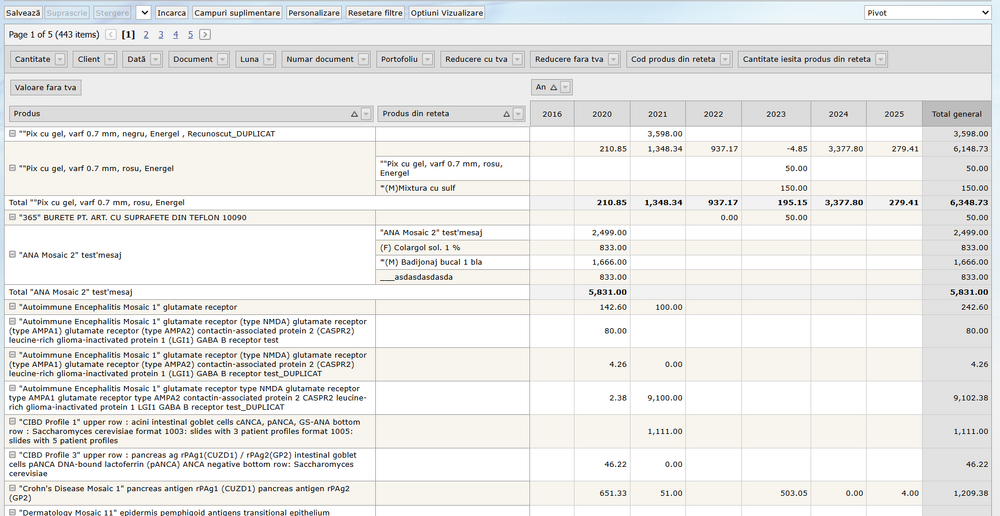1000x516 pixels.
Task: Collapse the "365" BURETE PT. ART. row
Action: (12, 217)
